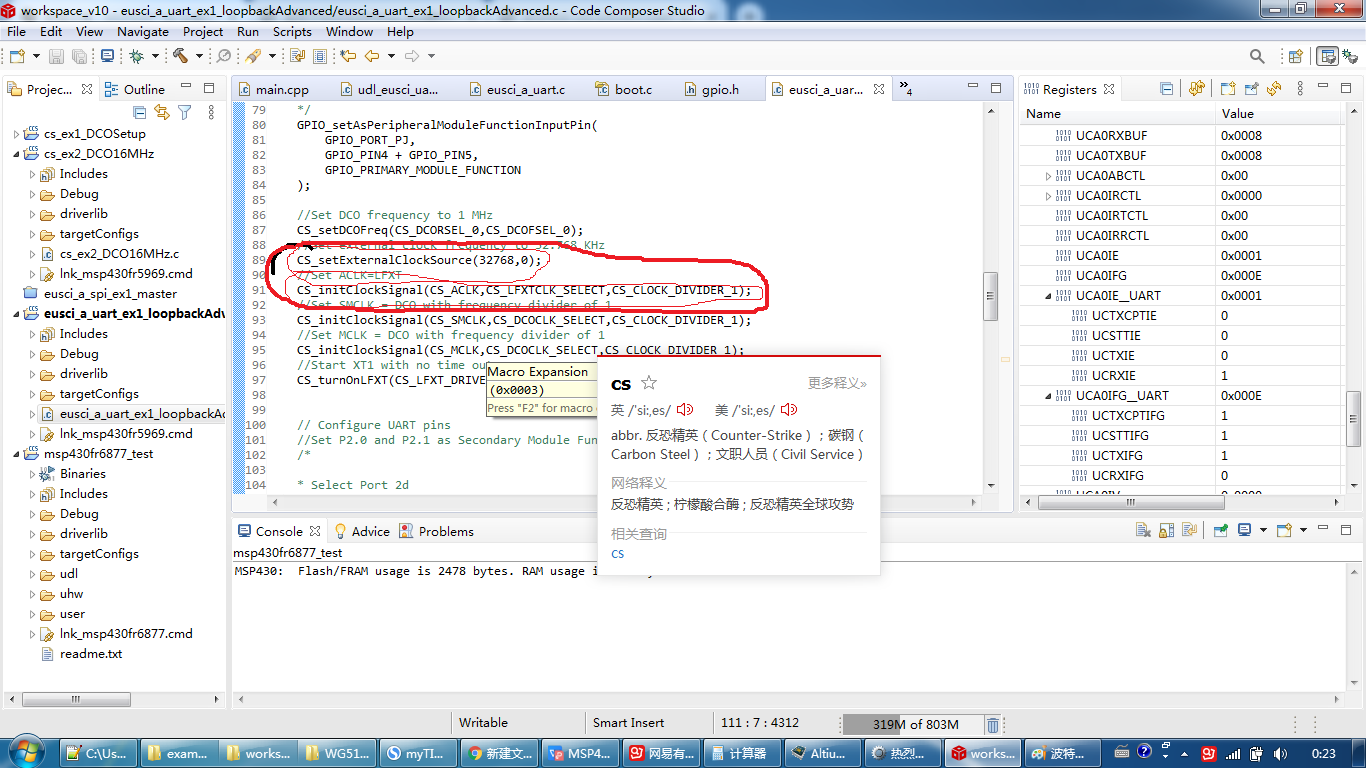
Task: Open the Altium taskbar button
Action: pos(821,753)
